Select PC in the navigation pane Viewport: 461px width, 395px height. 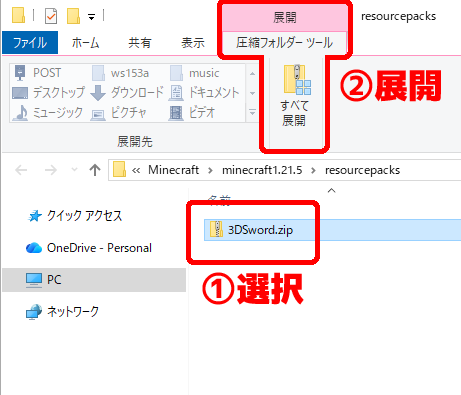click(94, 280)
